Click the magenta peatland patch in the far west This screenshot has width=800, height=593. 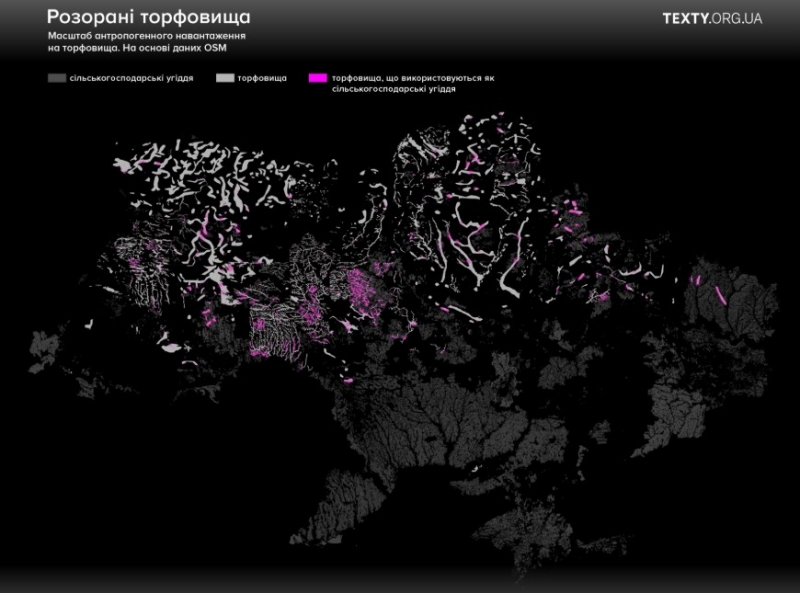point(133,262)
